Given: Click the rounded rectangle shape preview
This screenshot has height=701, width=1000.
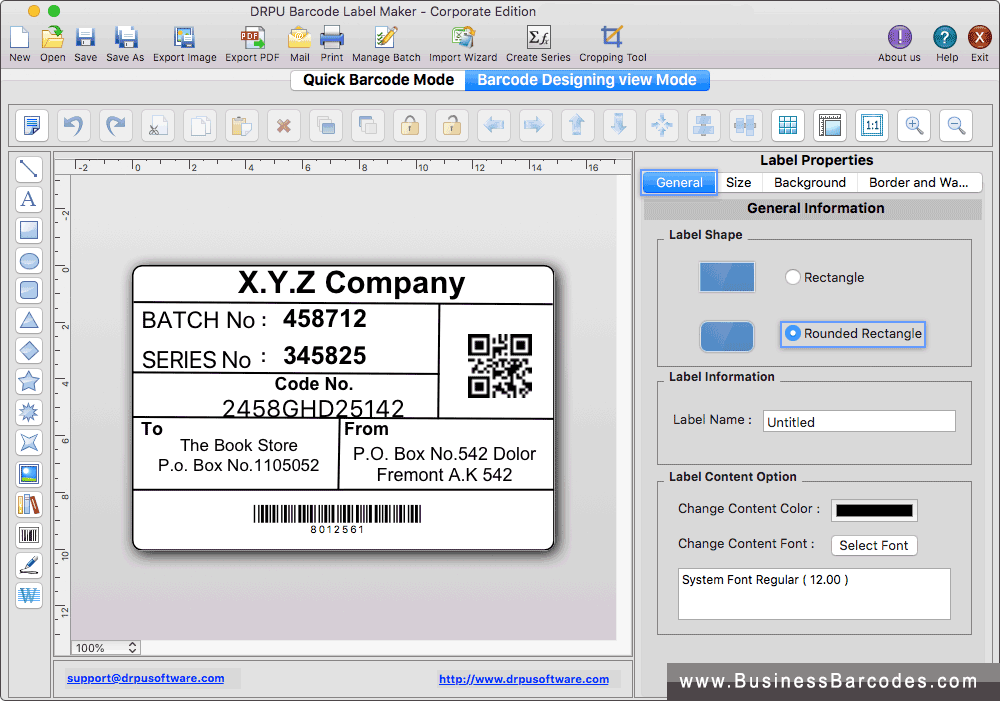Looking at the screenshot, I should [727, 336].
